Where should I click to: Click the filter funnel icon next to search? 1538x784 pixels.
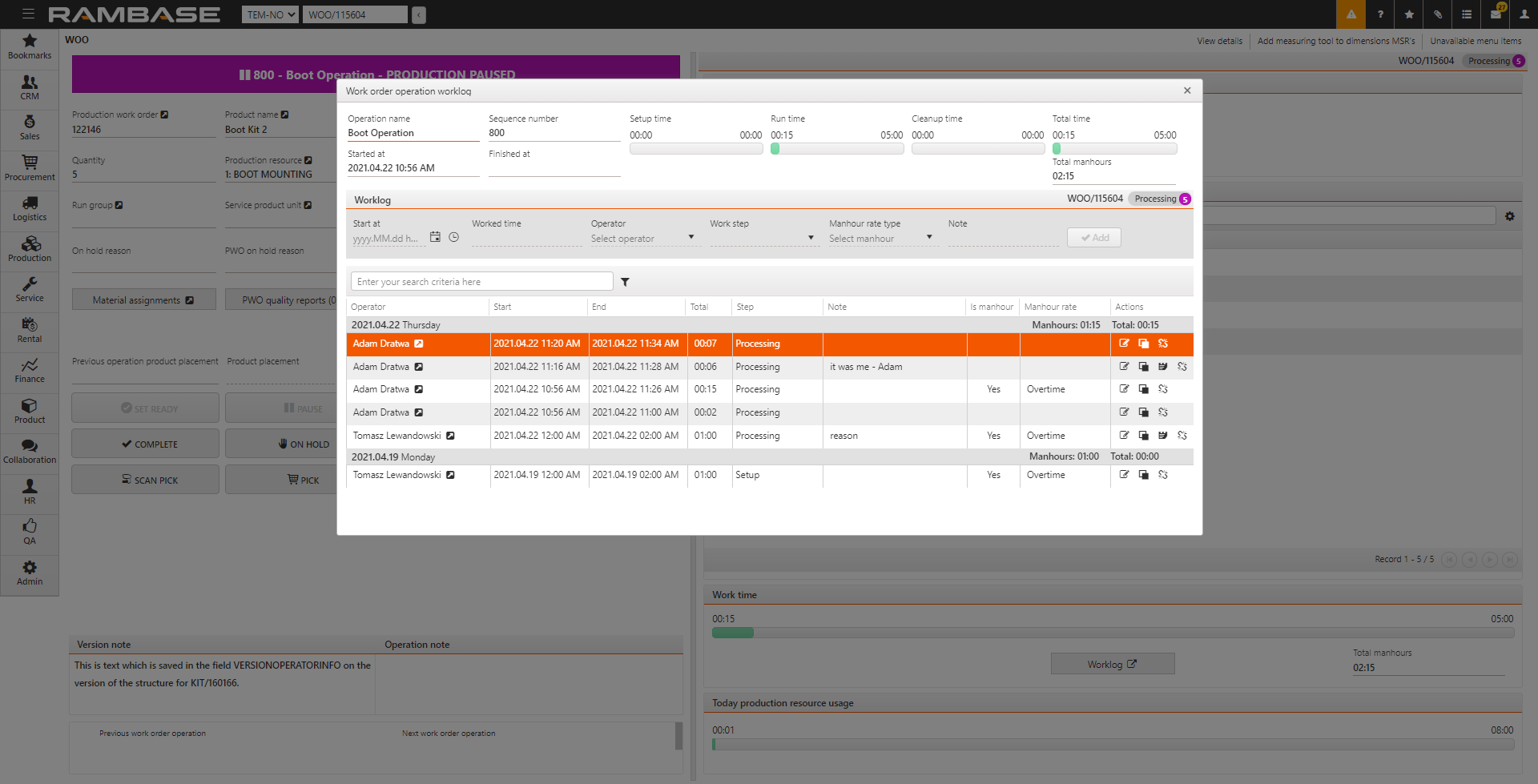pyautogui.click(x=625, y=282)
